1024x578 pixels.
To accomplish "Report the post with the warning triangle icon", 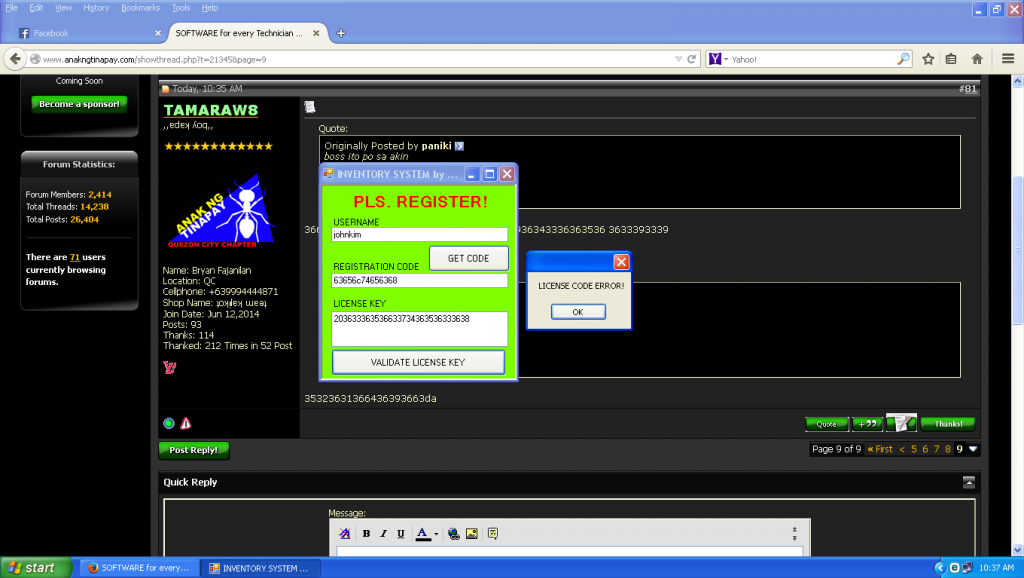I will point(185,423).
